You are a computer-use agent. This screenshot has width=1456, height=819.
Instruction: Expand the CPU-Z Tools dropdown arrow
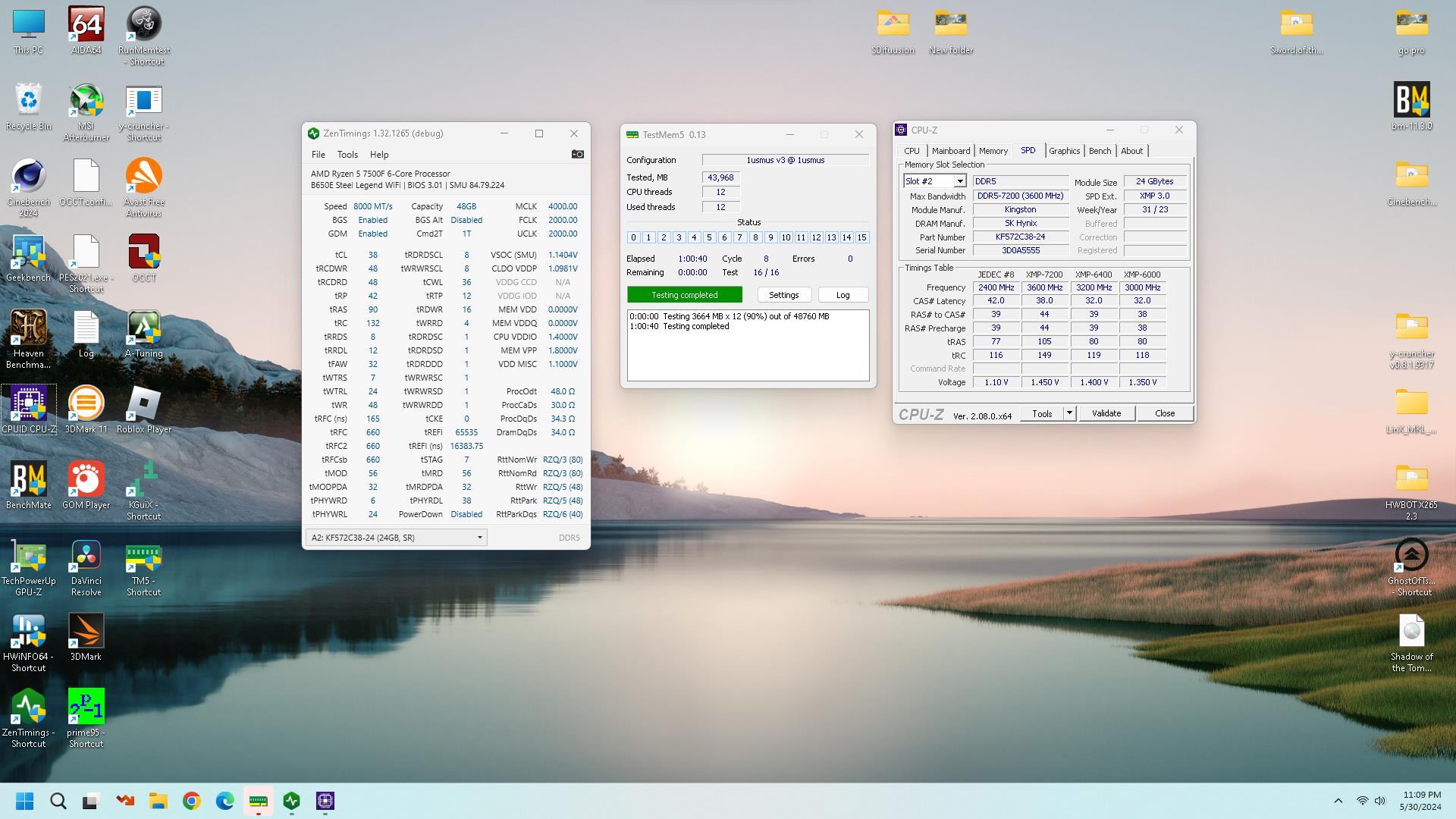click(x=1069, y=413)
